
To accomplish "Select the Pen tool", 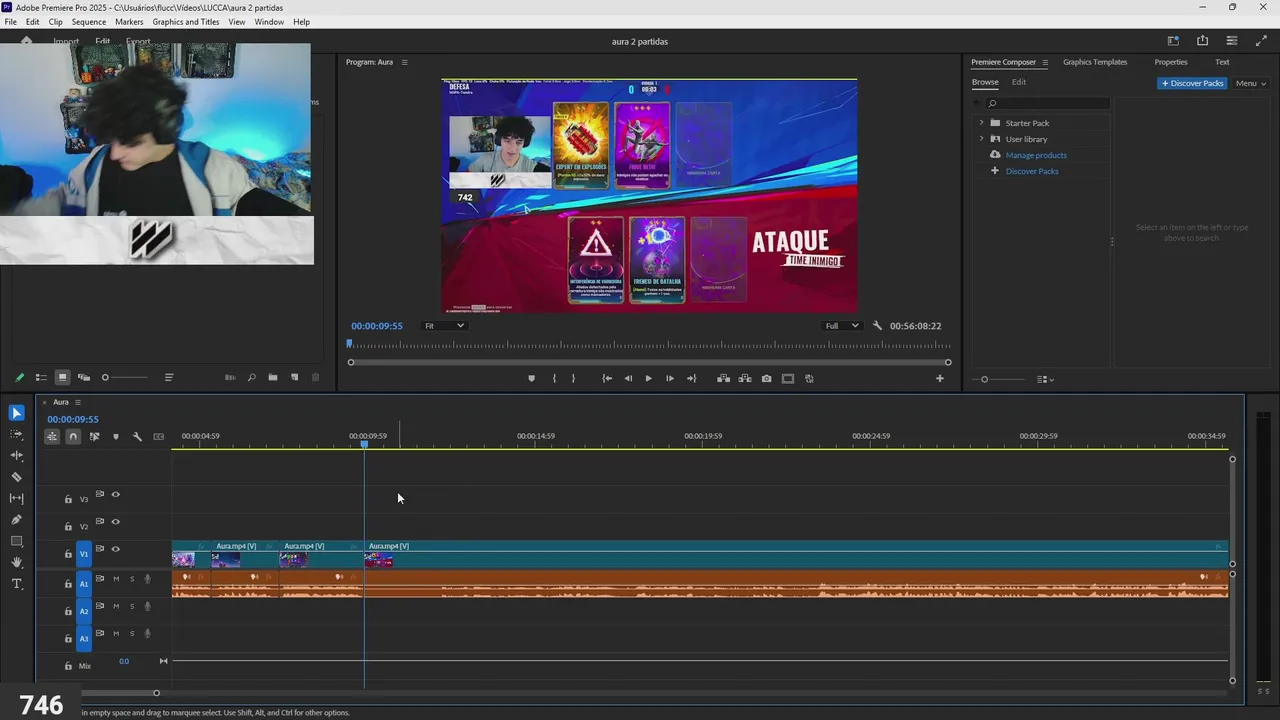I will click(x=16, y=520).
